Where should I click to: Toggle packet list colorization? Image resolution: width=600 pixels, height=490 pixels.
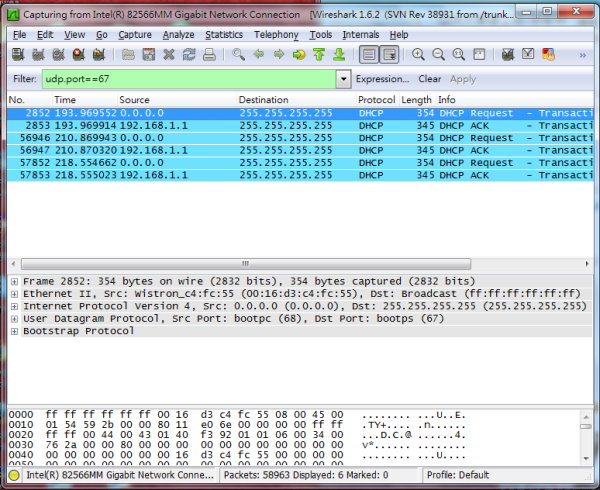tap(368, 55)
